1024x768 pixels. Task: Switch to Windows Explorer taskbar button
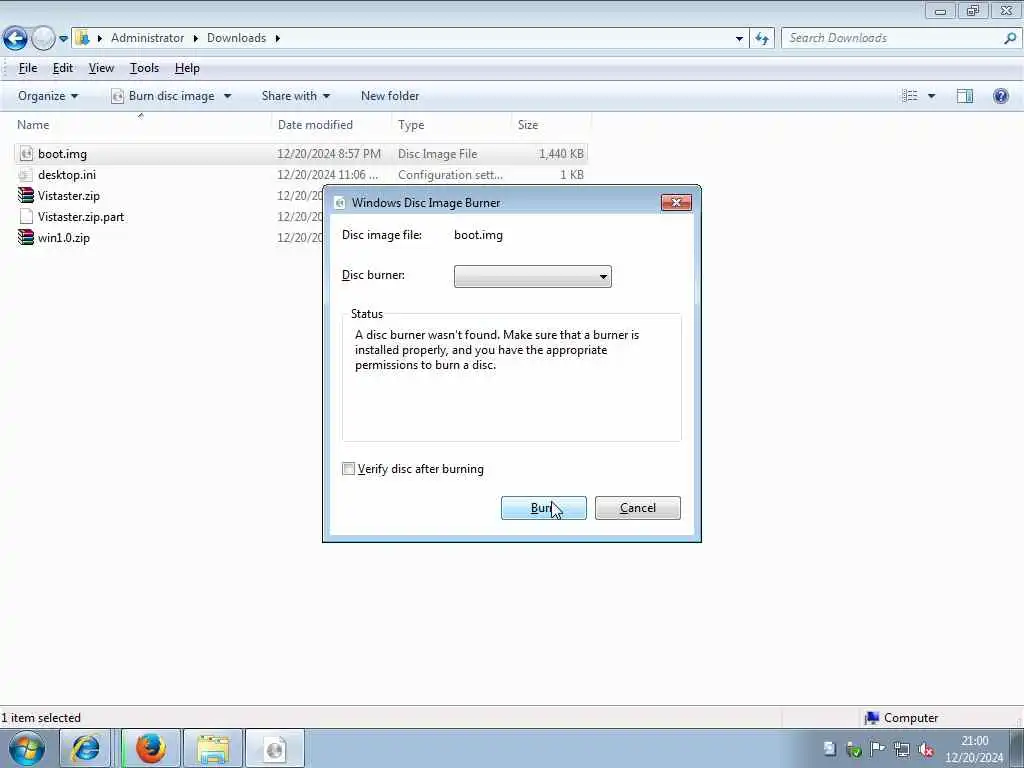(x=213, y=748)
